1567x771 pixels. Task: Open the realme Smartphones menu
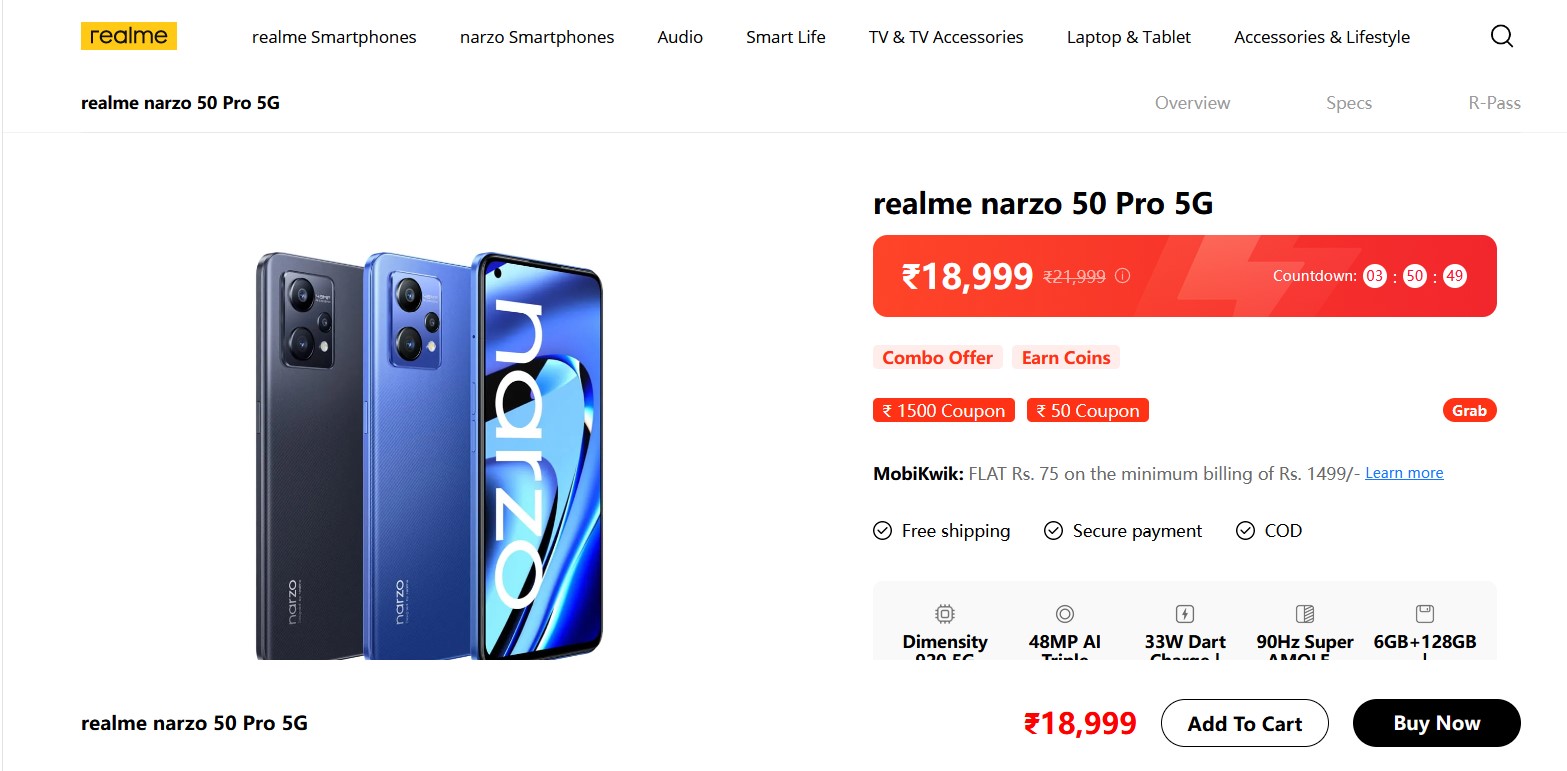[x=334, y=37]
